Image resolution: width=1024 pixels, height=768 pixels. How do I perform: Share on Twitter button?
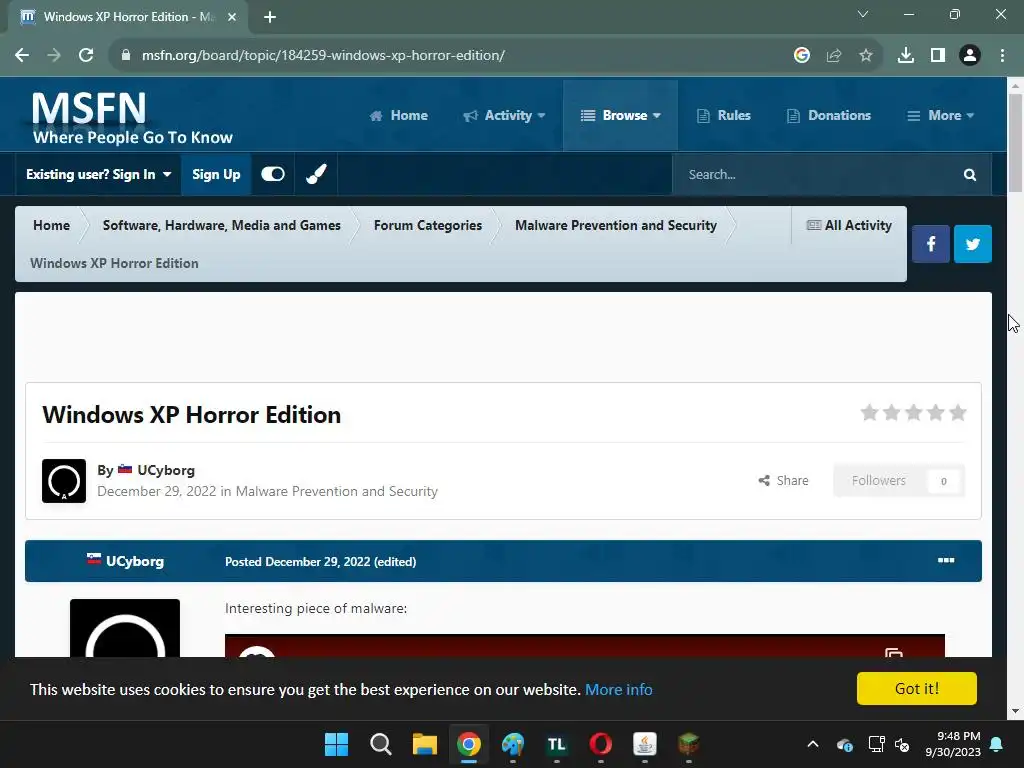pos(972,244)
